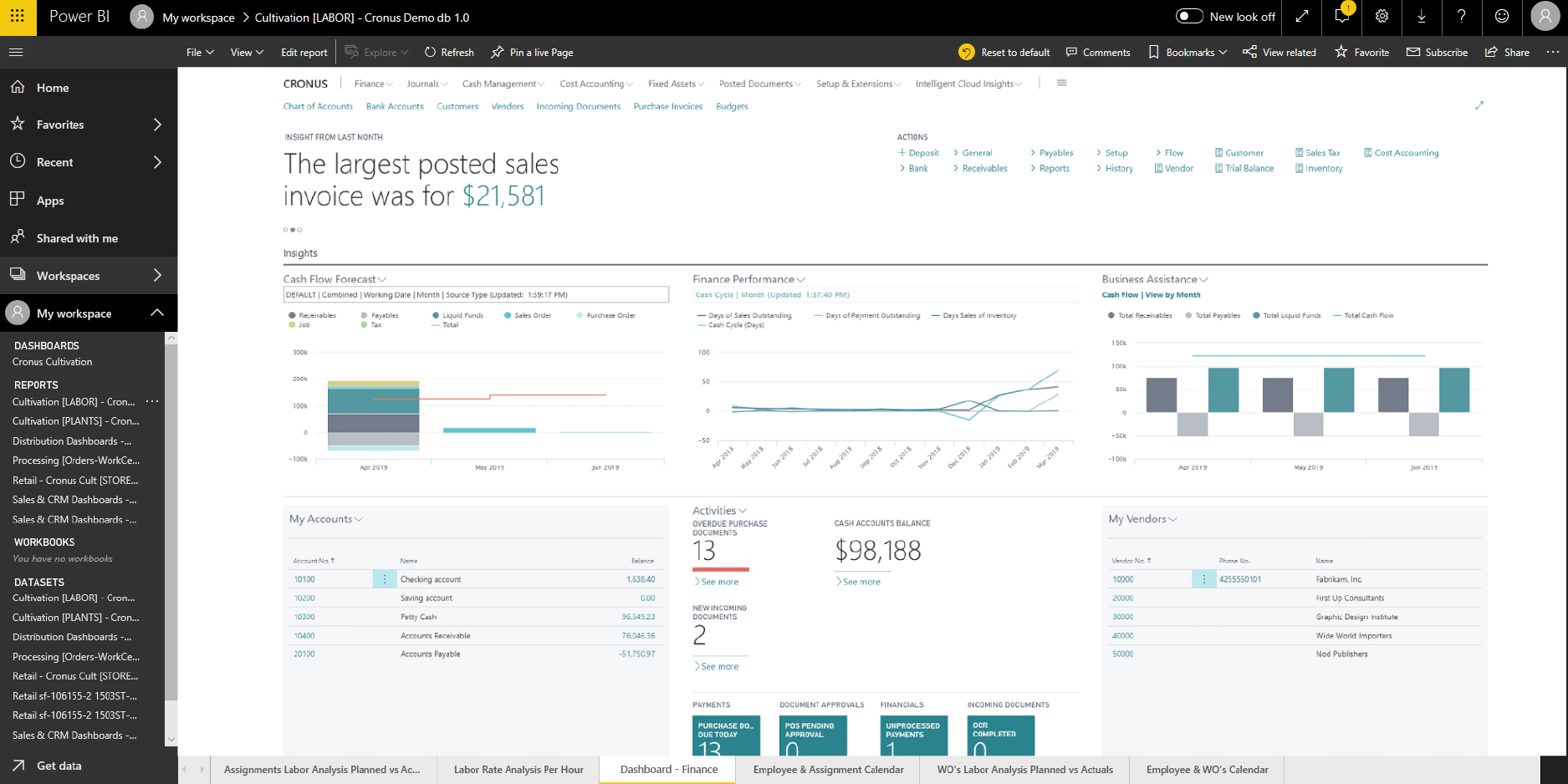Open the Bookmarks dropdown arrow
Screen dimensions: 1568x784
point(1221,52)
